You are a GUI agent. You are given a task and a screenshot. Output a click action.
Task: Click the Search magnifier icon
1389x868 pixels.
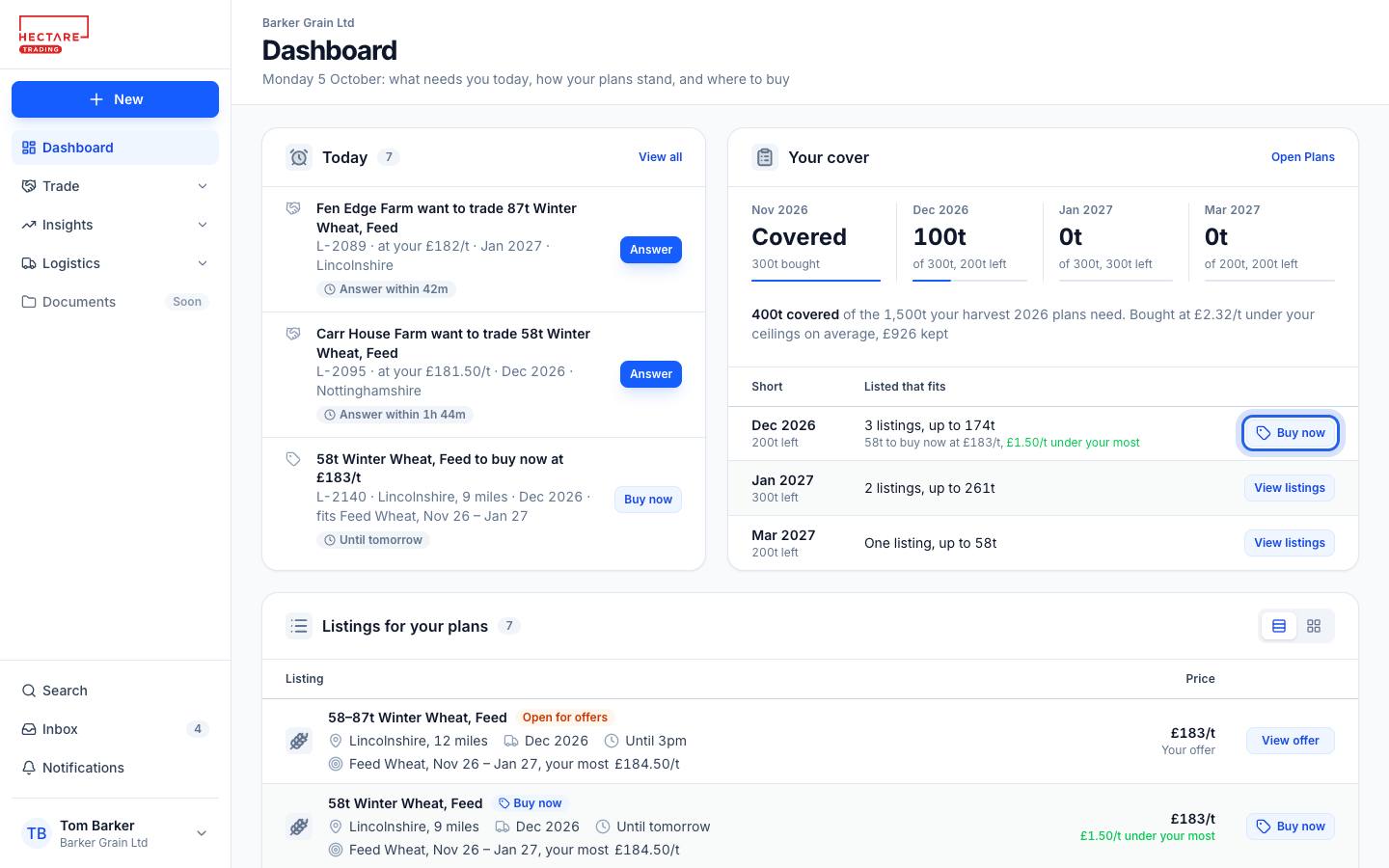click(29, 691)
